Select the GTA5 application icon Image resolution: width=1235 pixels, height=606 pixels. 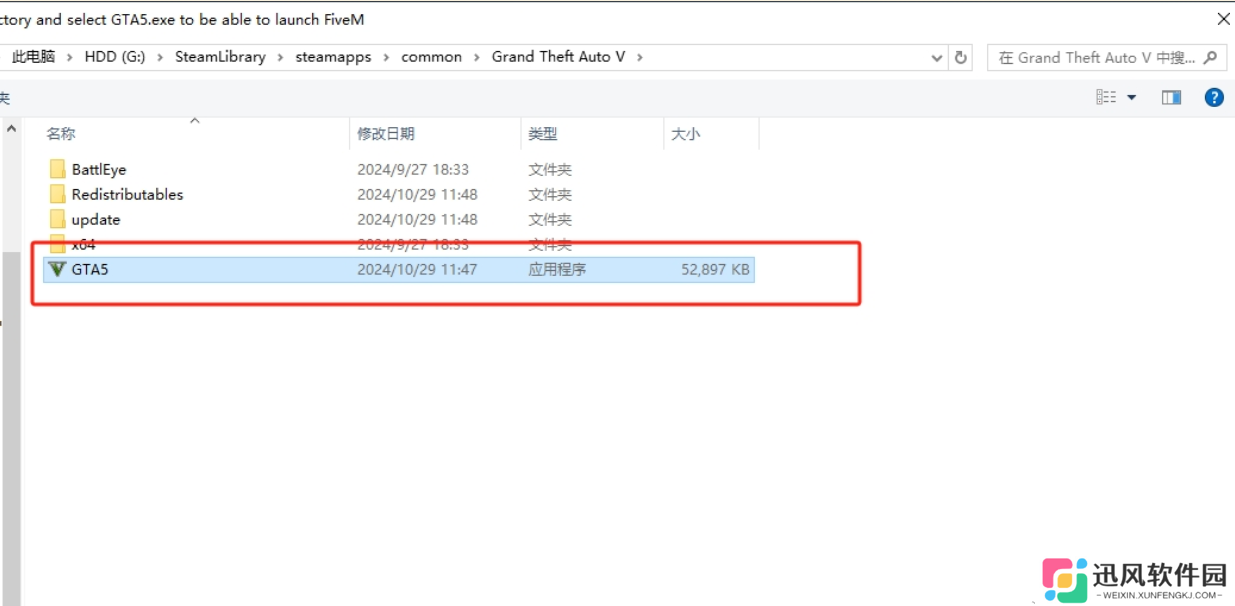(x=57, y=269)
